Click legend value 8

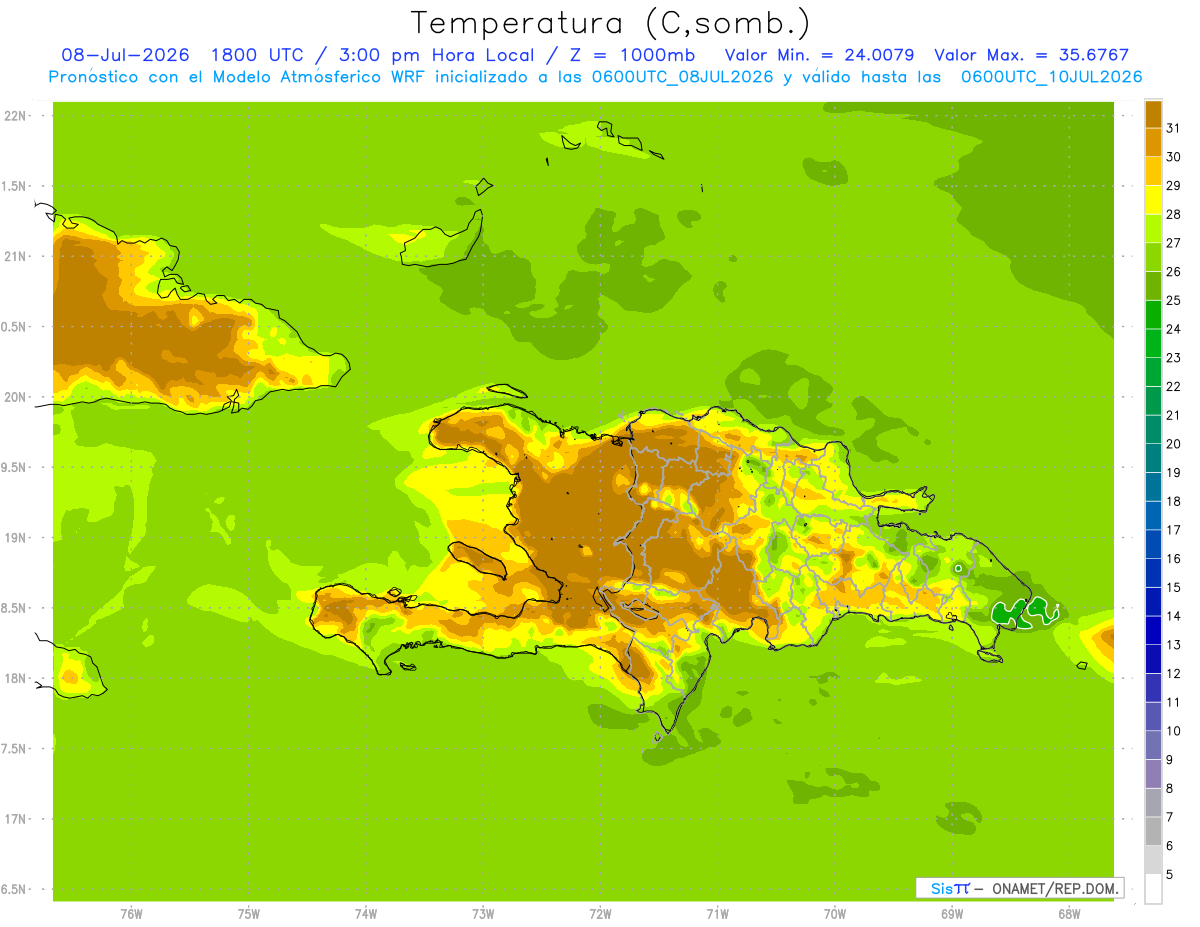1170,788
